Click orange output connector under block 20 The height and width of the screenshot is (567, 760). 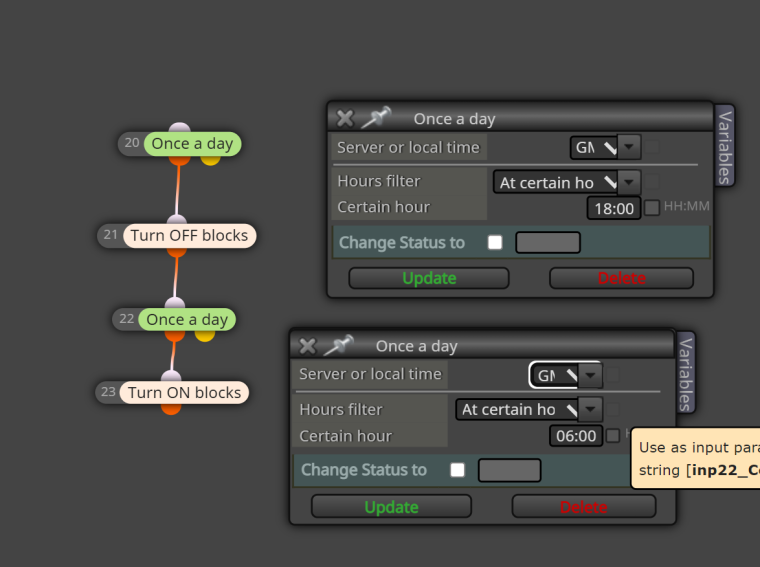coord(179,160)
